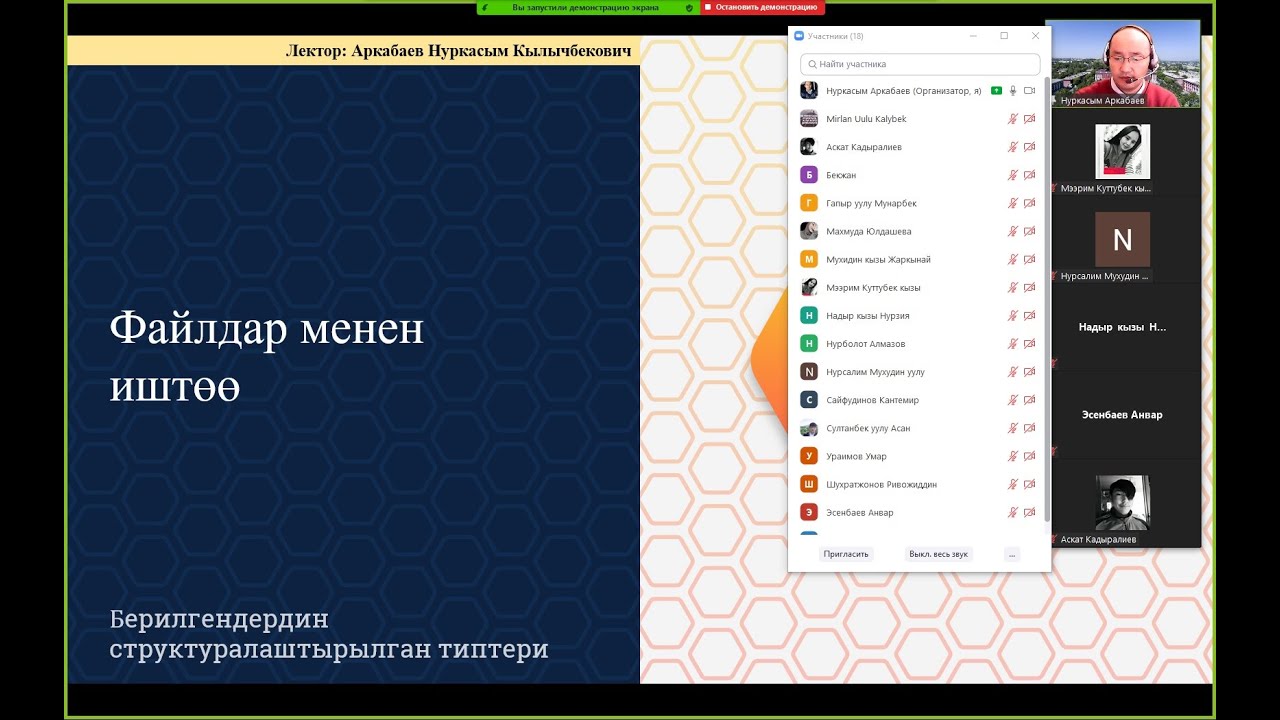The height and width of the screenshot is (720, 1280).
Task: Click Нуркасым Аркабаев webcam video thumbnail
Action: point(1123,64)
